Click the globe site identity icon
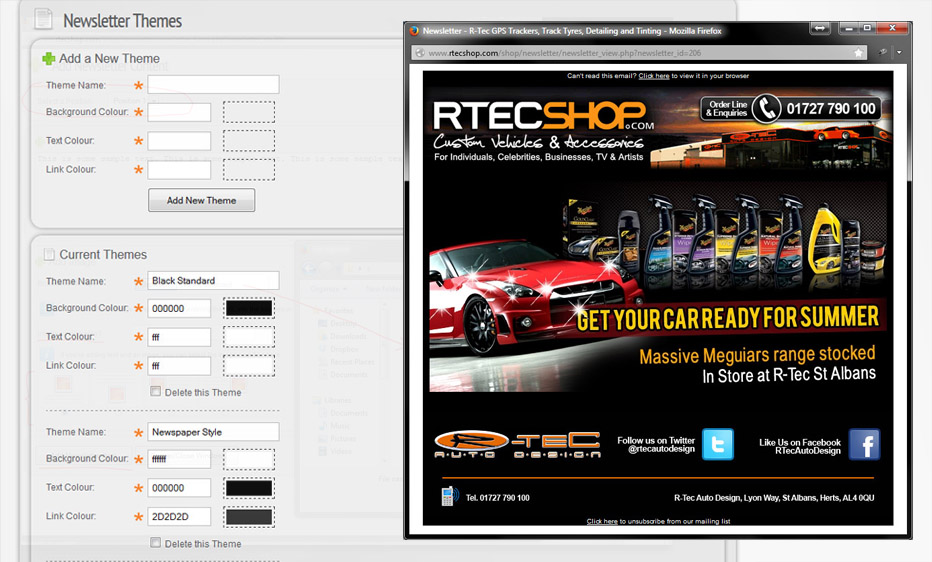Viewport: 932px width, 562px height. [x=420, y=53]
